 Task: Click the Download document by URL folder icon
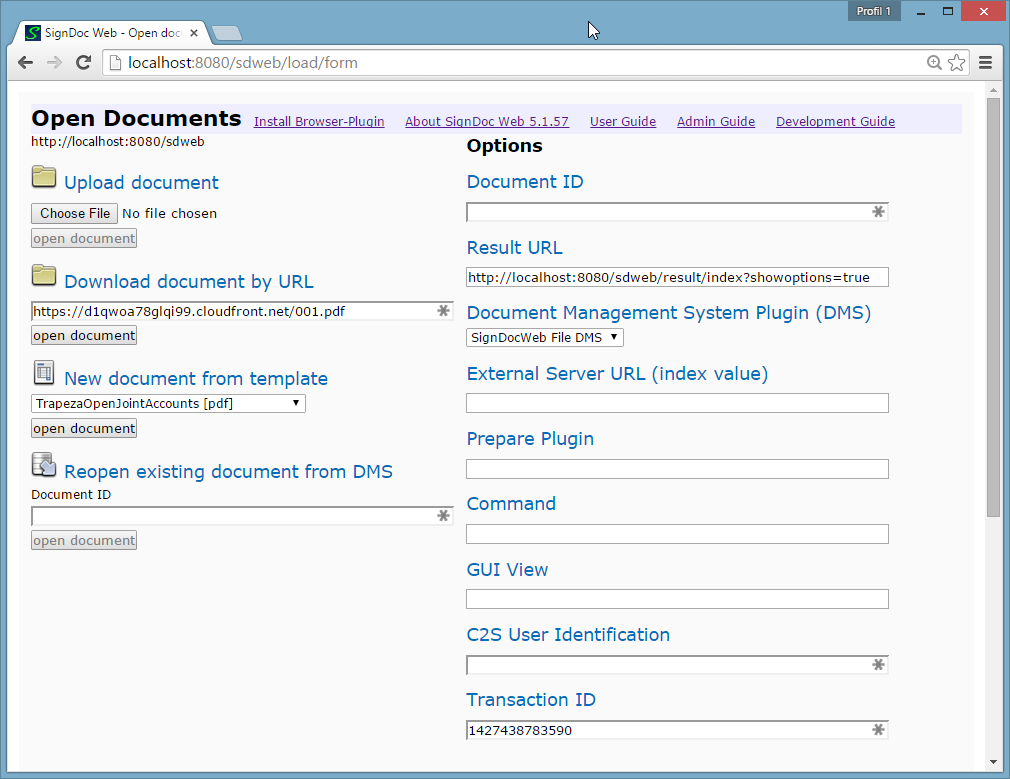(44, 276)
